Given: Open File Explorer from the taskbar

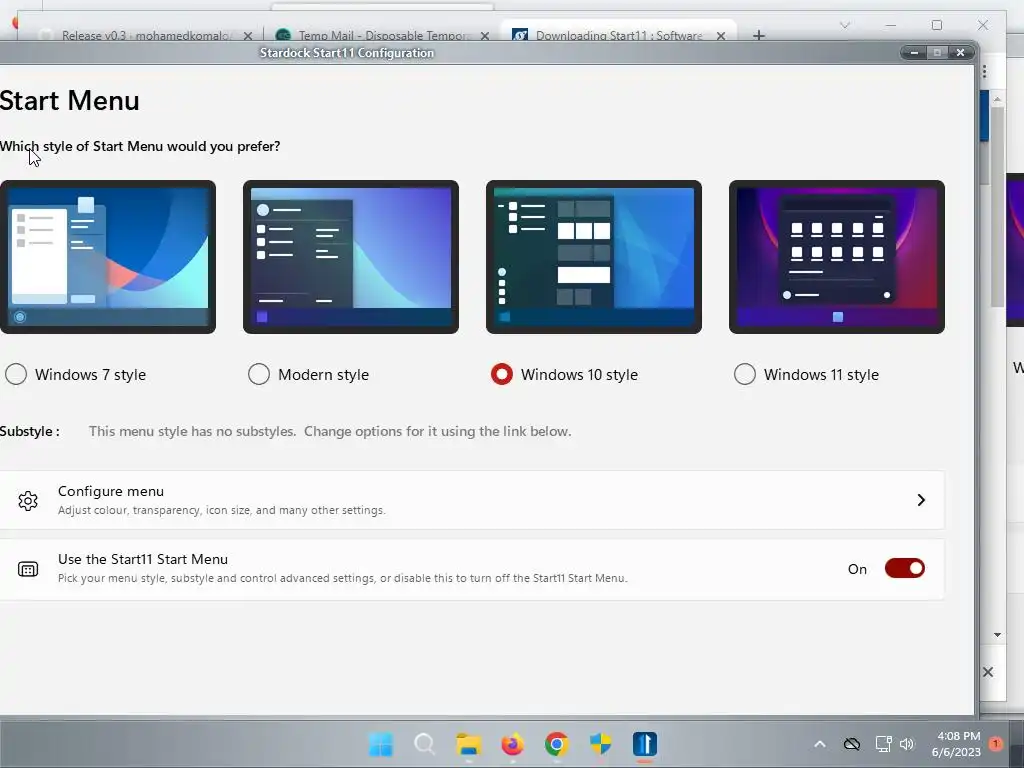Looking at the screenshot, I should [468, 744].
